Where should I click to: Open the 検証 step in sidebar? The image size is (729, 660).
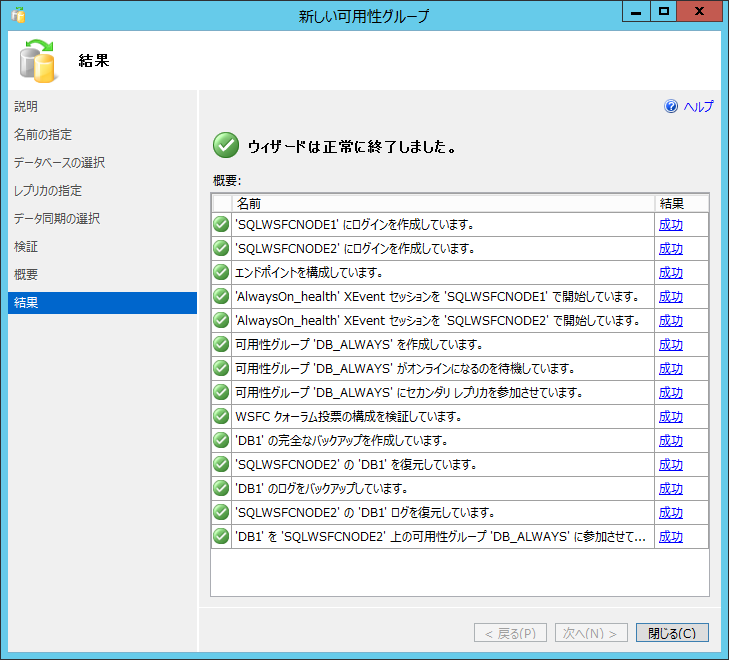[26, 247]
